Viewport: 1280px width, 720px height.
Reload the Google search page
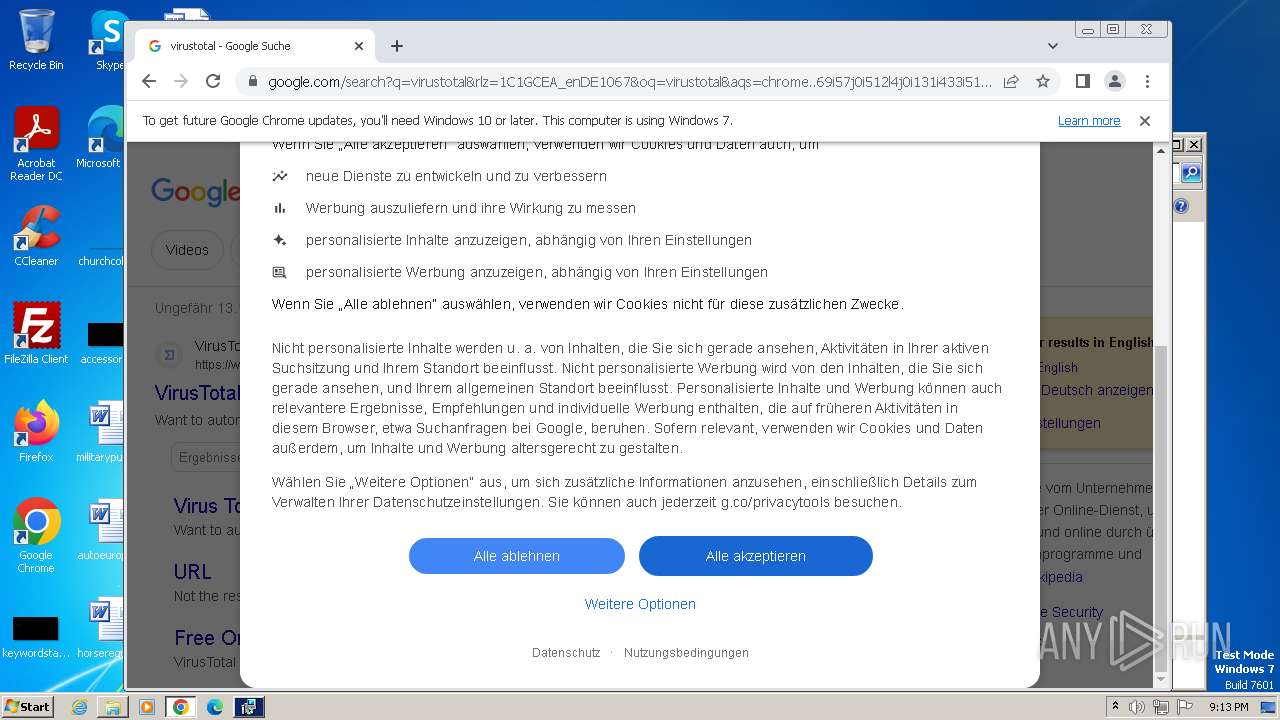(x=213, y=81)
